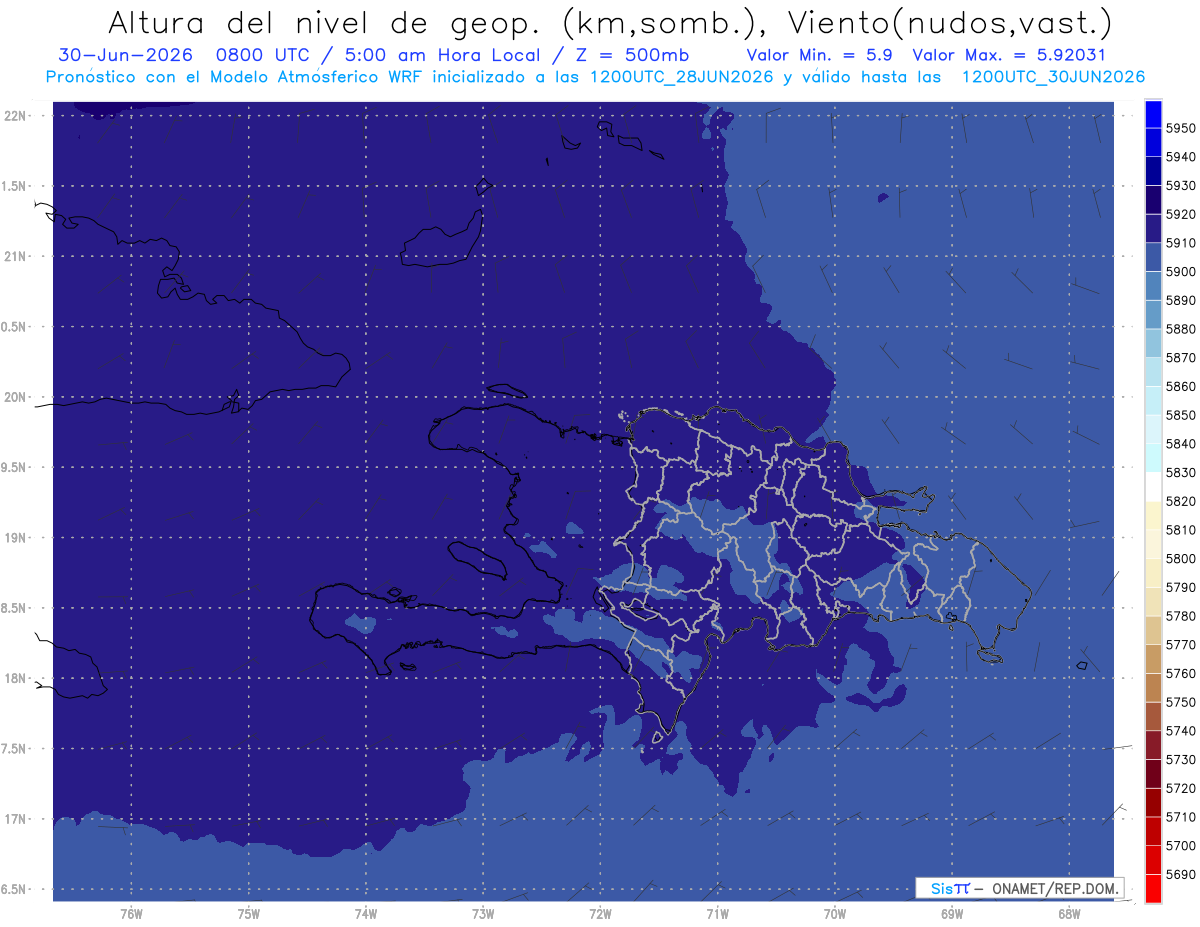Click the 70W longitude label

(835, 914)
